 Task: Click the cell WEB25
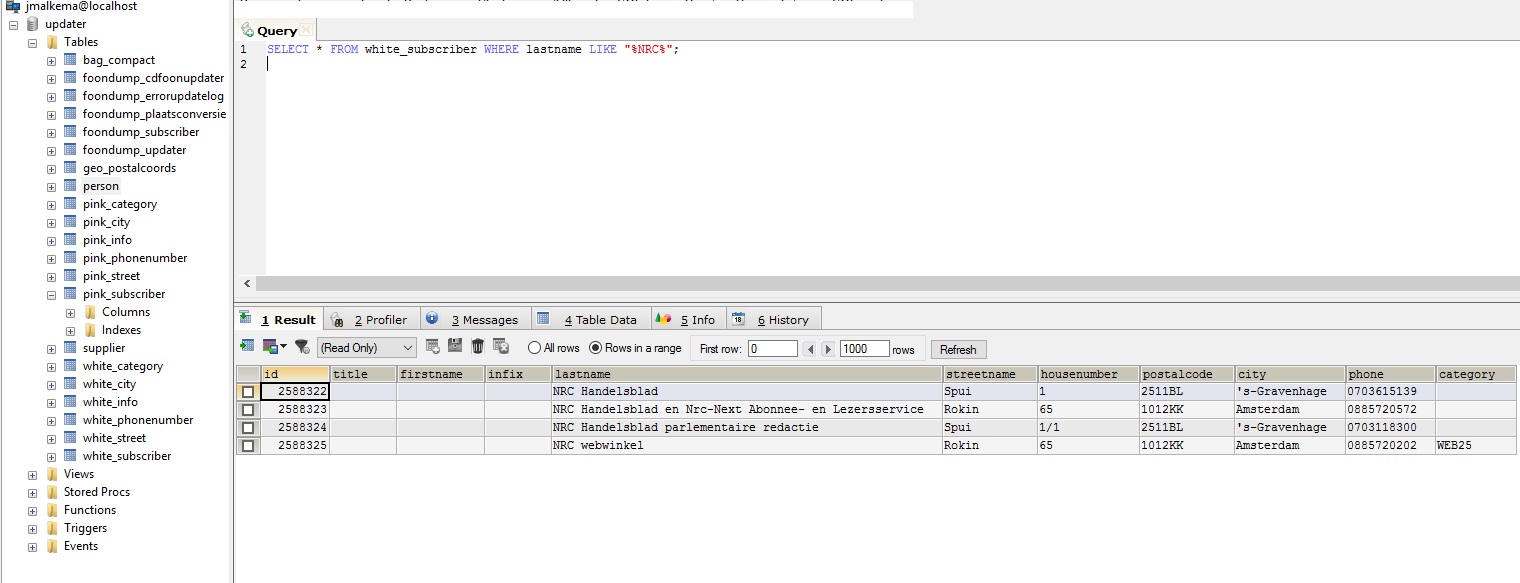point(1477,446)
